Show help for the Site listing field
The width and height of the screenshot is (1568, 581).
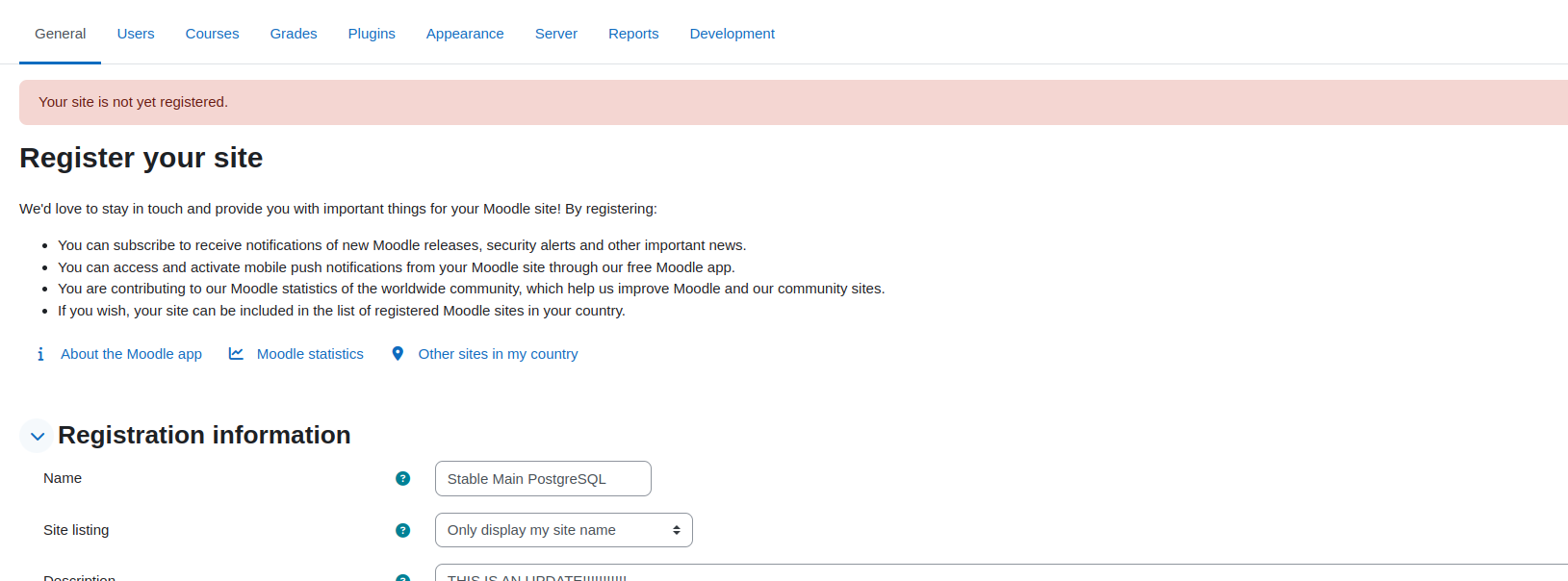(x=403, y=530)
